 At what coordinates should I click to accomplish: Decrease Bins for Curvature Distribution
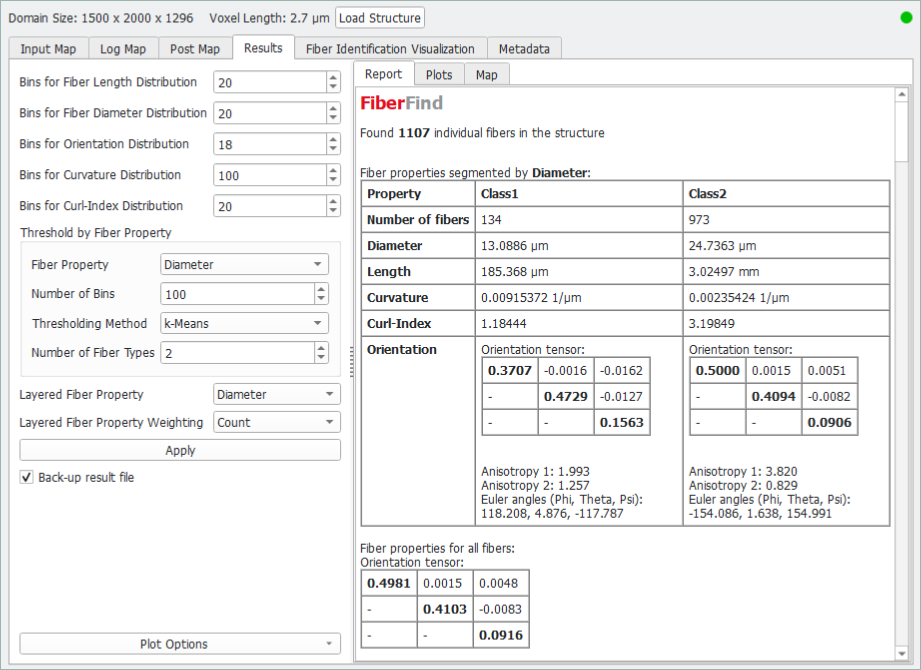pyautogui.click(x=332, y=179)
